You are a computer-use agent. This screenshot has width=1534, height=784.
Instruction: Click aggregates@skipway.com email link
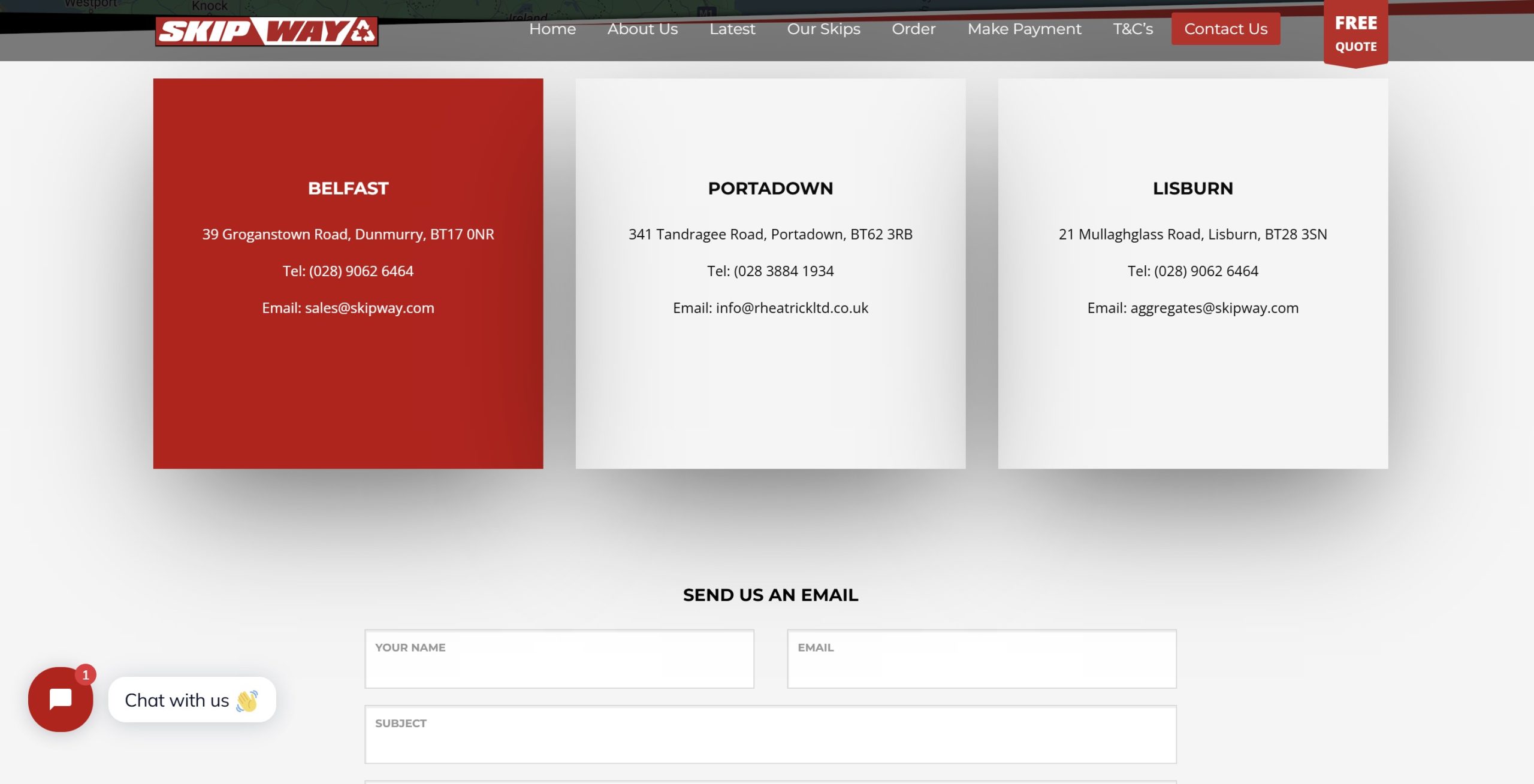pyautogui.click(x=1214, y=308)
